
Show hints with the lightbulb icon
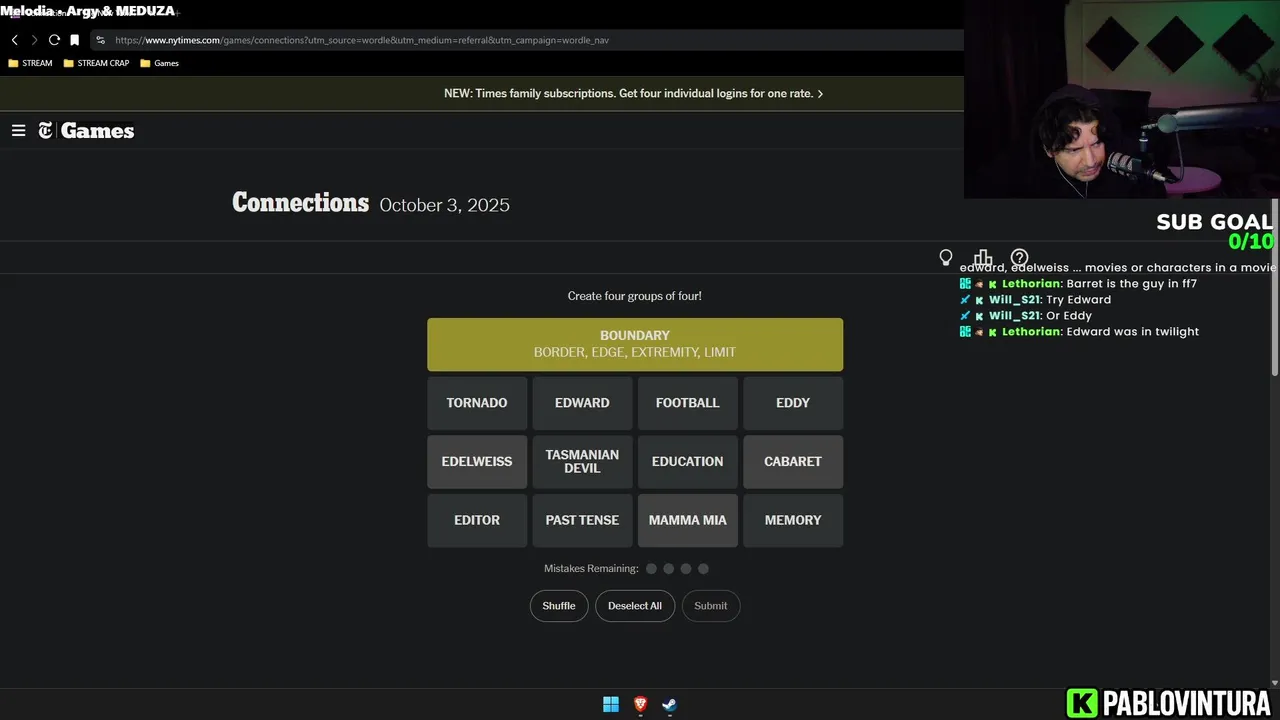point(946,258)
